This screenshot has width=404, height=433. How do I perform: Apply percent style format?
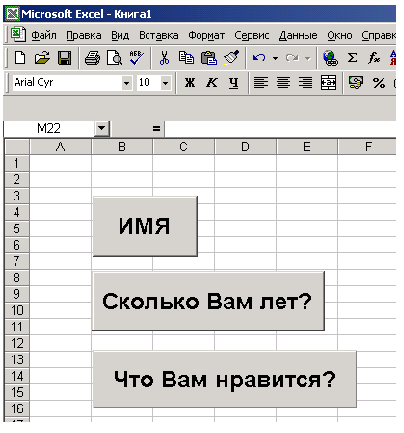point(379,83)
